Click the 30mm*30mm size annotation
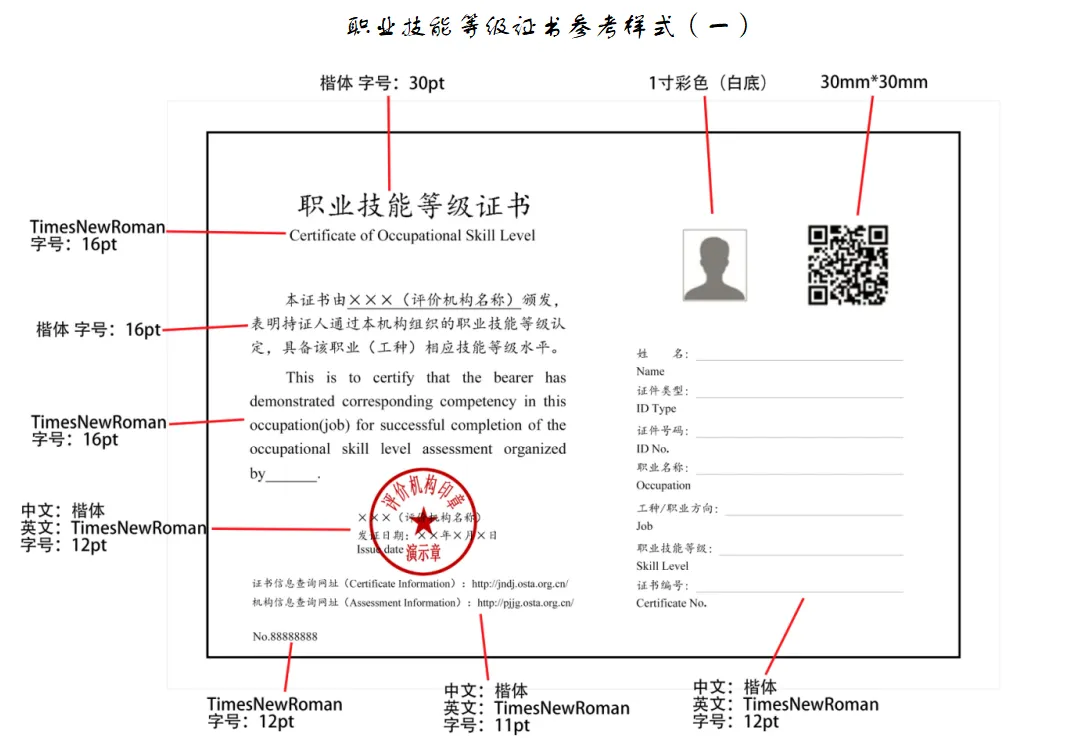 coord(874,82)
